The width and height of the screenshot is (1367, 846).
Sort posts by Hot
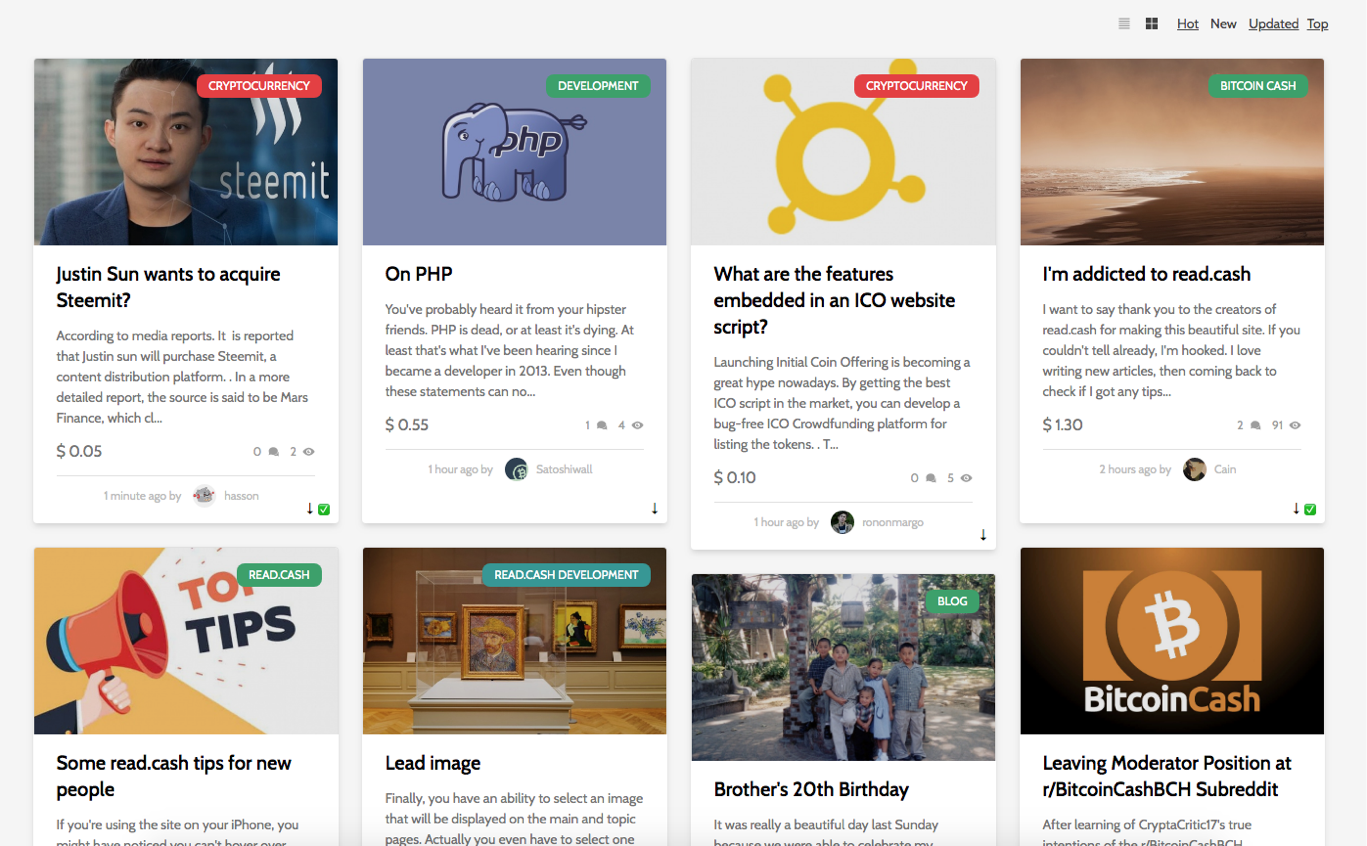pyautogui.click(x=1188, y=24)
